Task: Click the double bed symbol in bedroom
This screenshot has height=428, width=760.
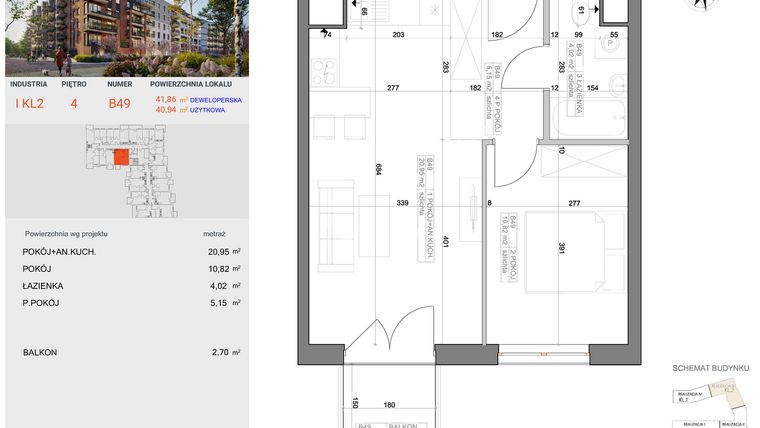Action: tap(575, 252)
